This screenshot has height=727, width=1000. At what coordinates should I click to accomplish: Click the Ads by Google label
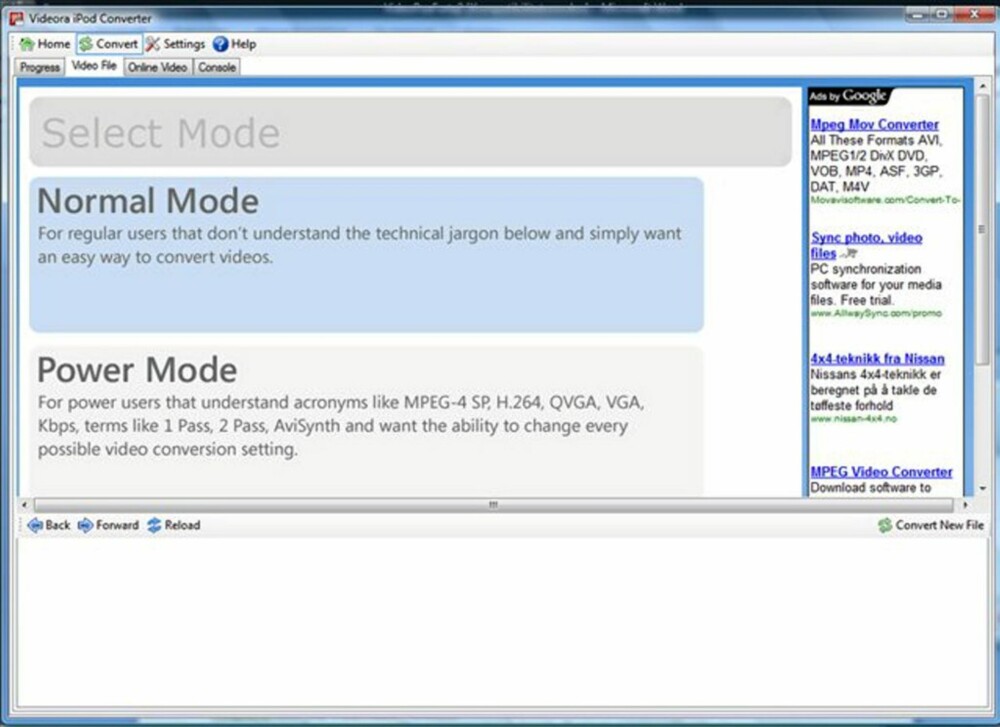click(x=848, y=96)
